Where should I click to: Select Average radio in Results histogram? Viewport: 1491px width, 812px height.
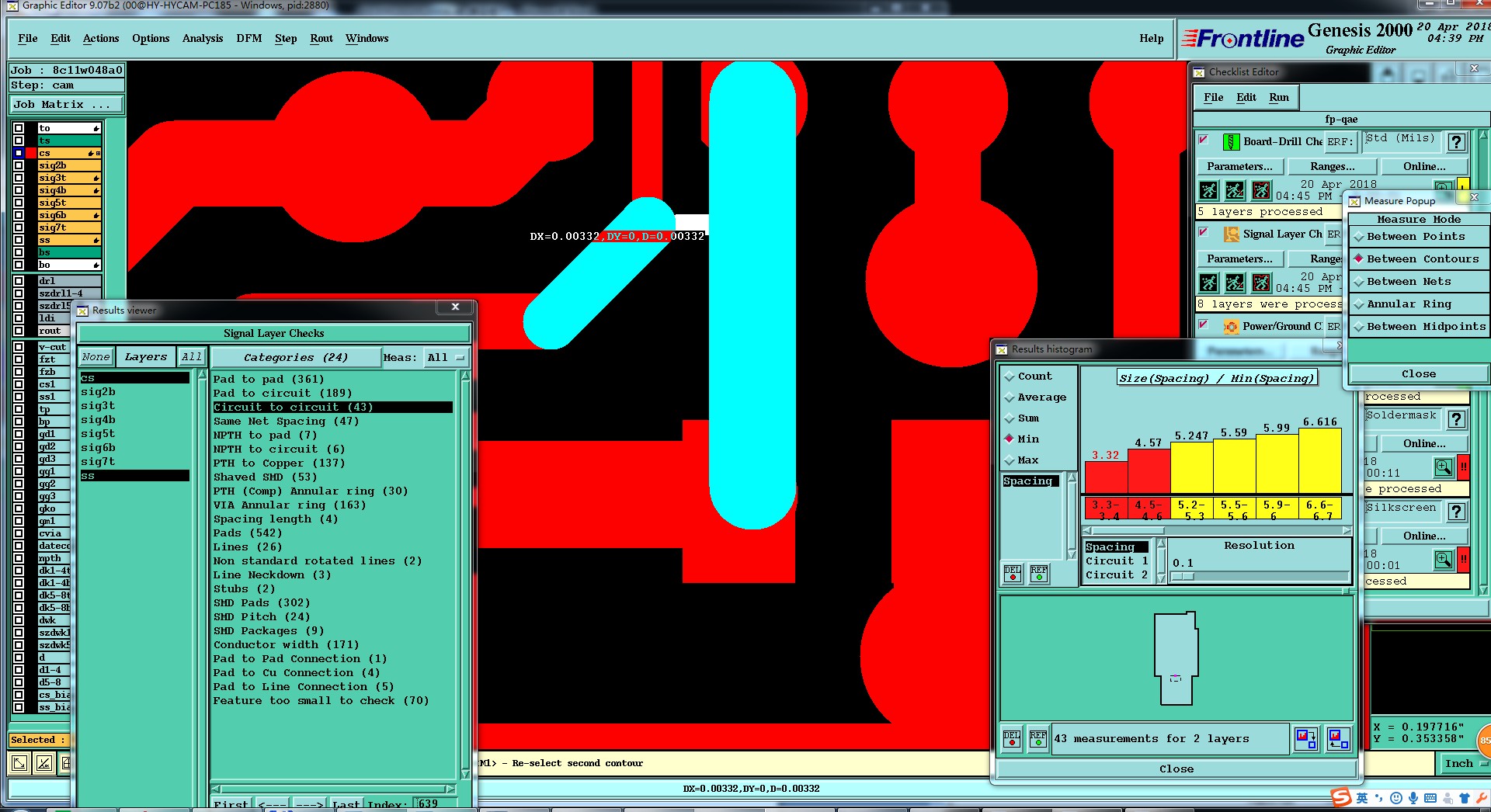[x=1010, y=397]
